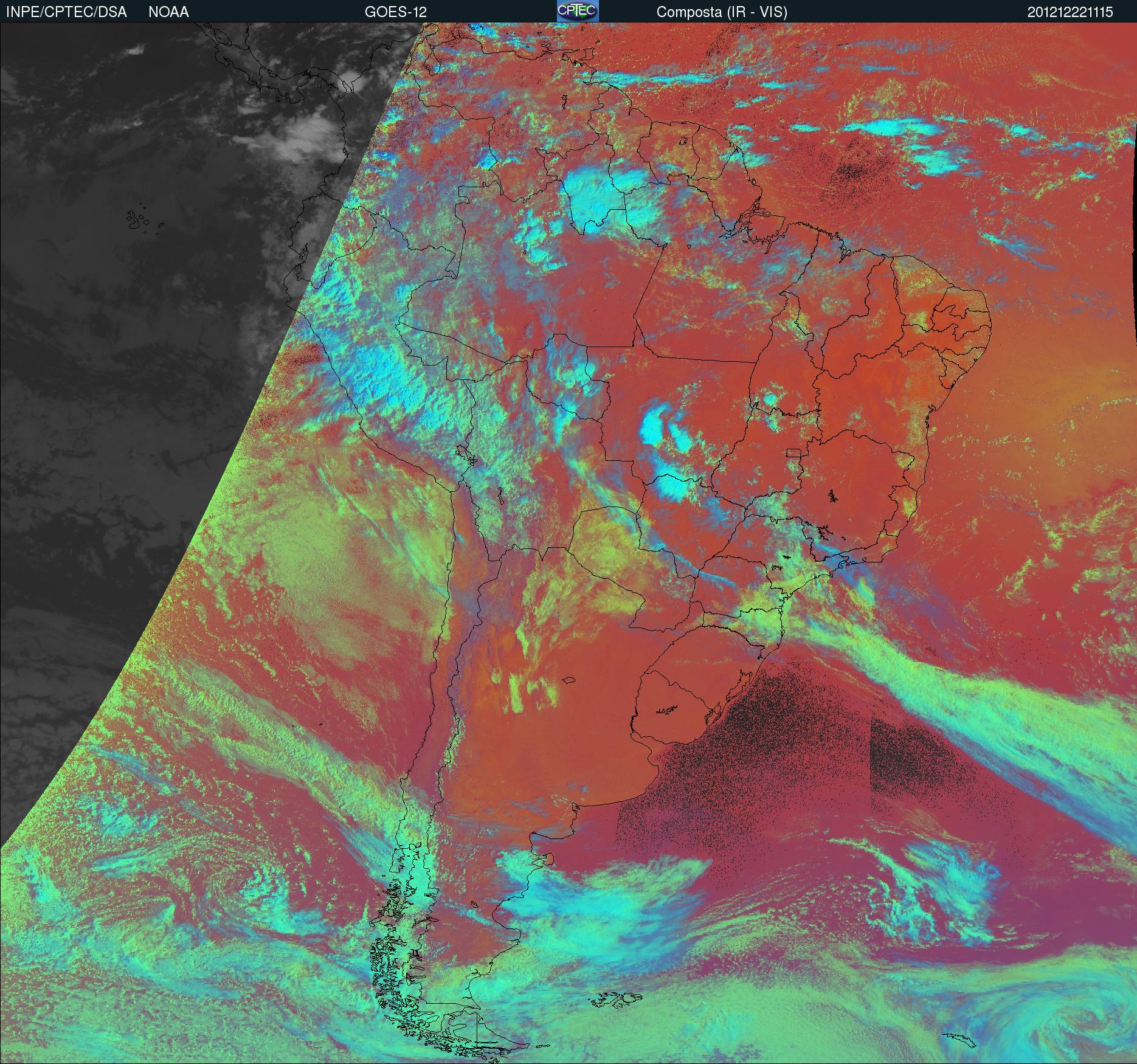Click the Composta (IR - VIS) title

(x=722, y=12)
